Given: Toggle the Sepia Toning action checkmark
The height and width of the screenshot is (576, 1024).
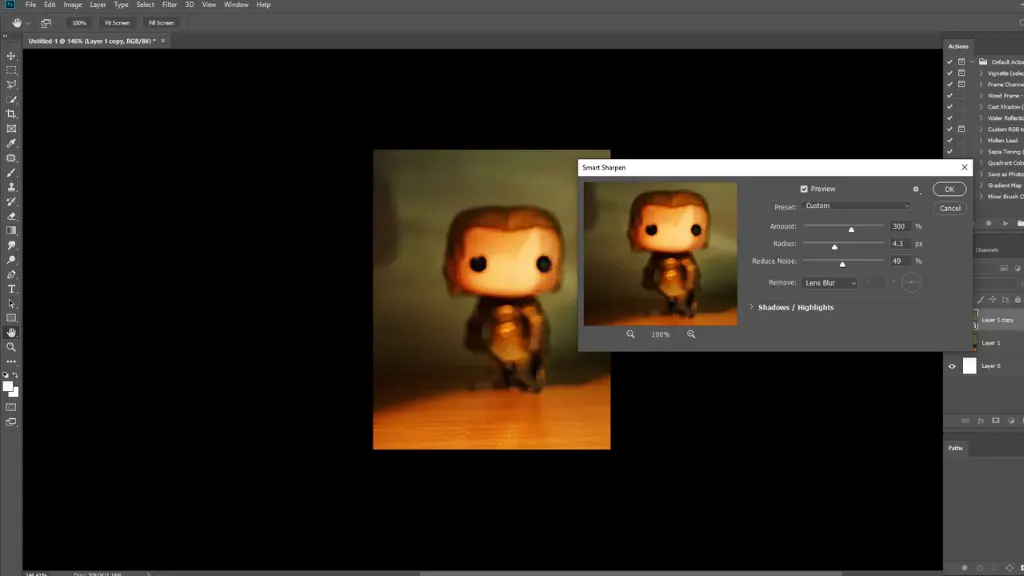Looking at the screenshot, I should click(x=950, y=152).
